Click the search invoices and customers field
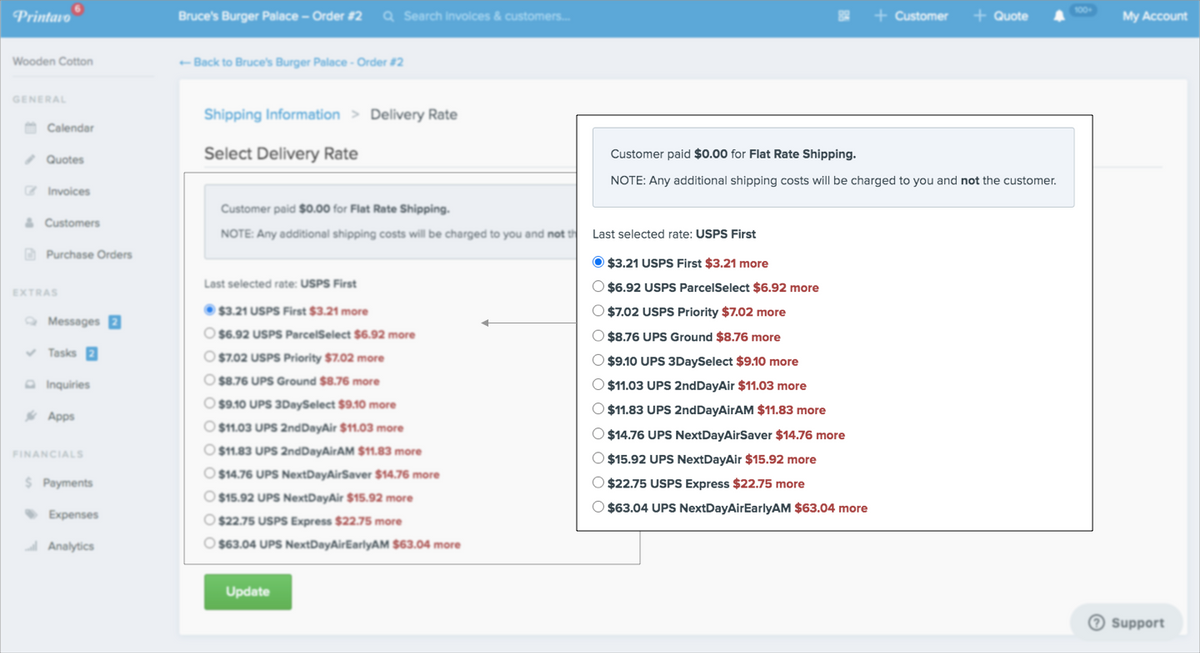The height and width of the screenshot is (653, 1200). (x=488, y=16)
